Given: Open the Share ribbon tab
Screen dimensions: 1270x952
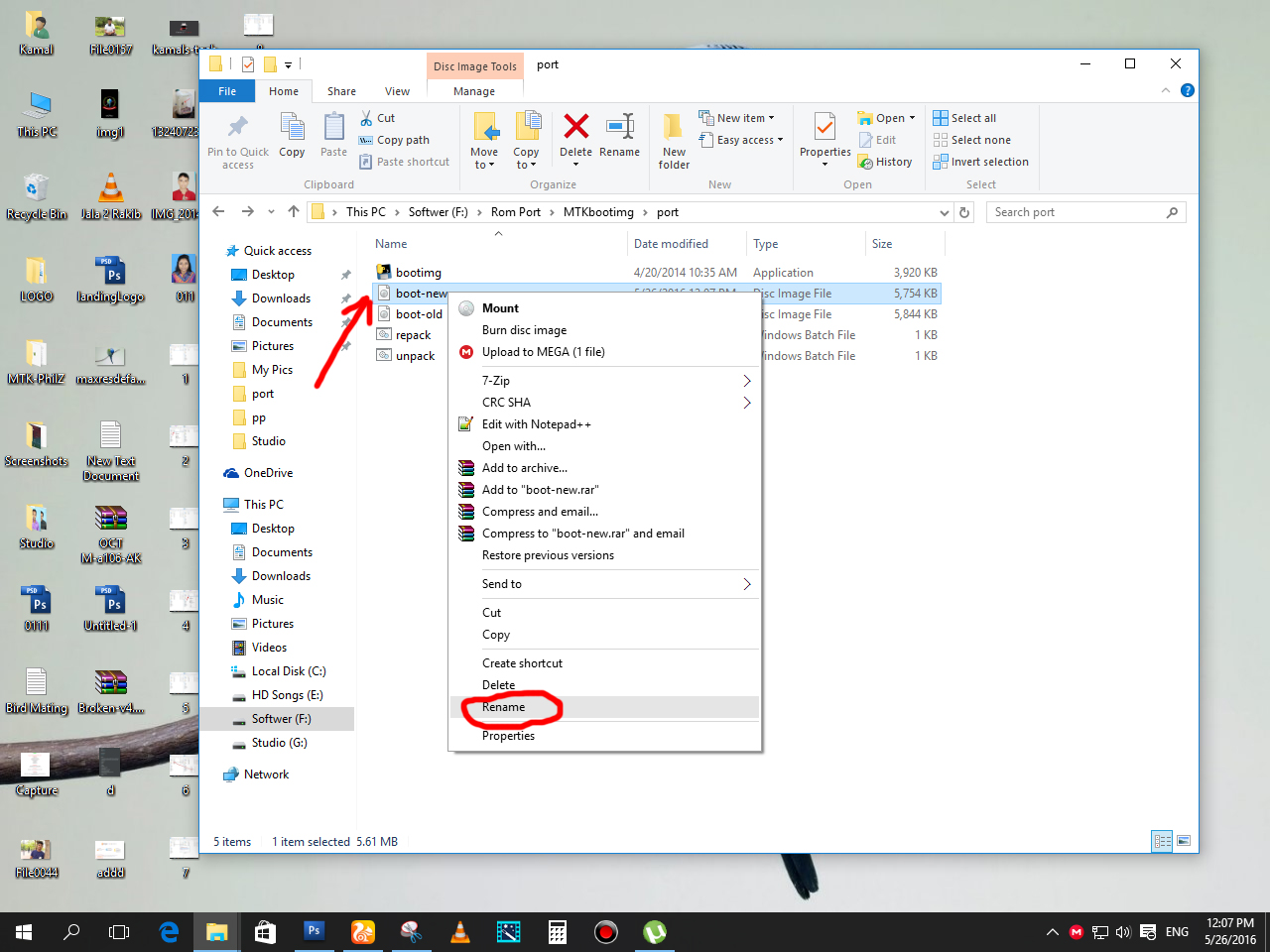Looking at the screenshot, I should 341,91.
